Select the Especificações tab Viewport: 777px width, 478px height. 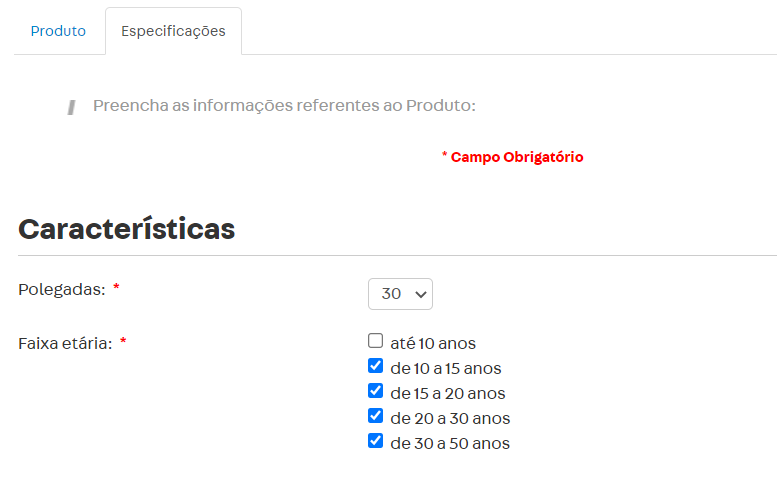[x=173, y=31]
